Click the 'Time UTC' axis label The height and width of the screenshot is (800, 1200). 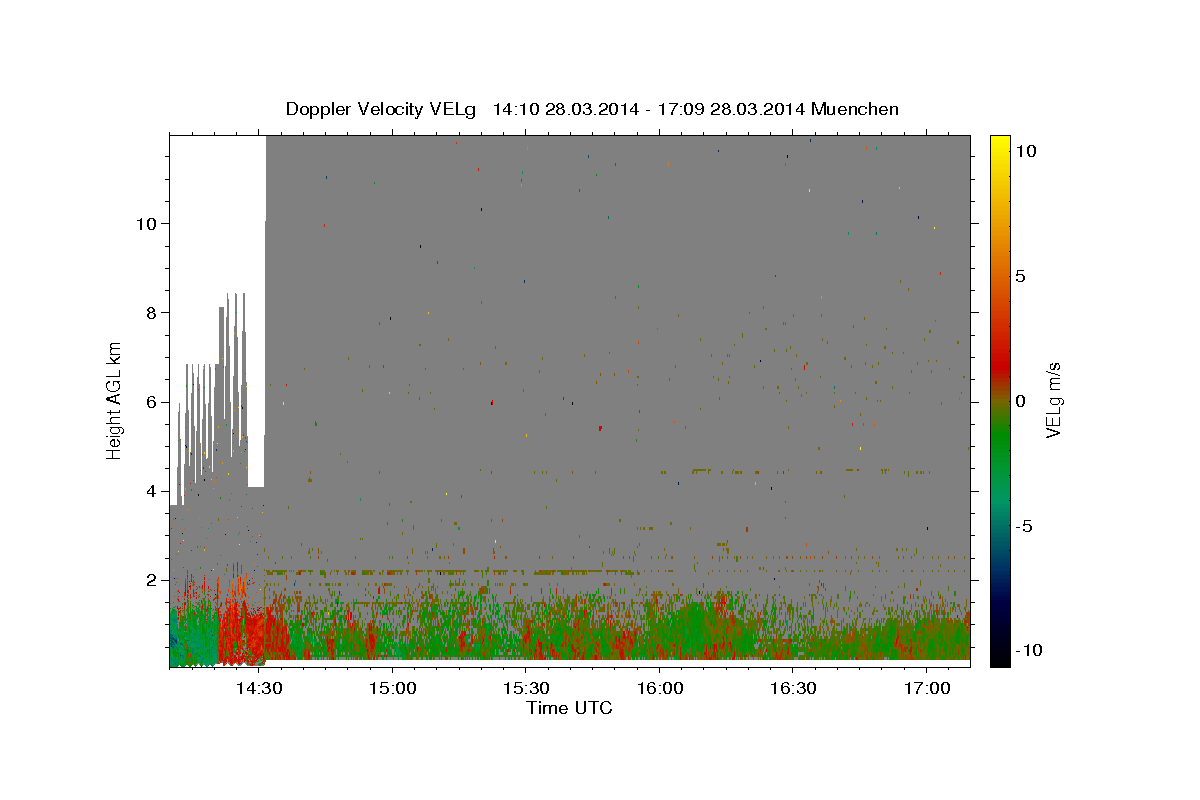(569, 709)
